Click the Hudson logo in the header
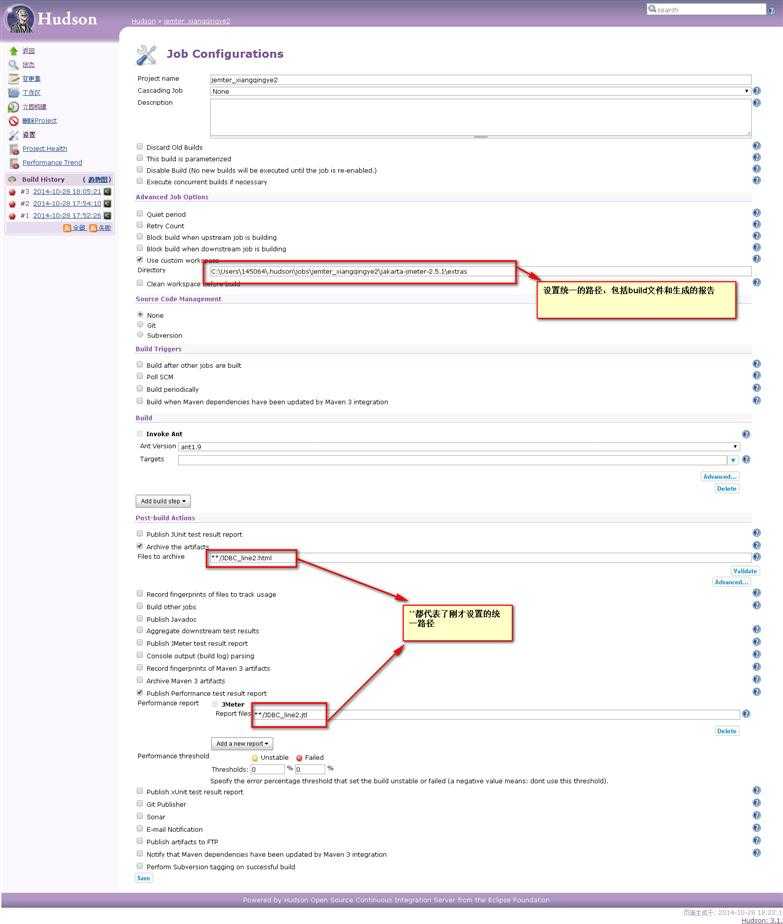 [x=52, y=18]
